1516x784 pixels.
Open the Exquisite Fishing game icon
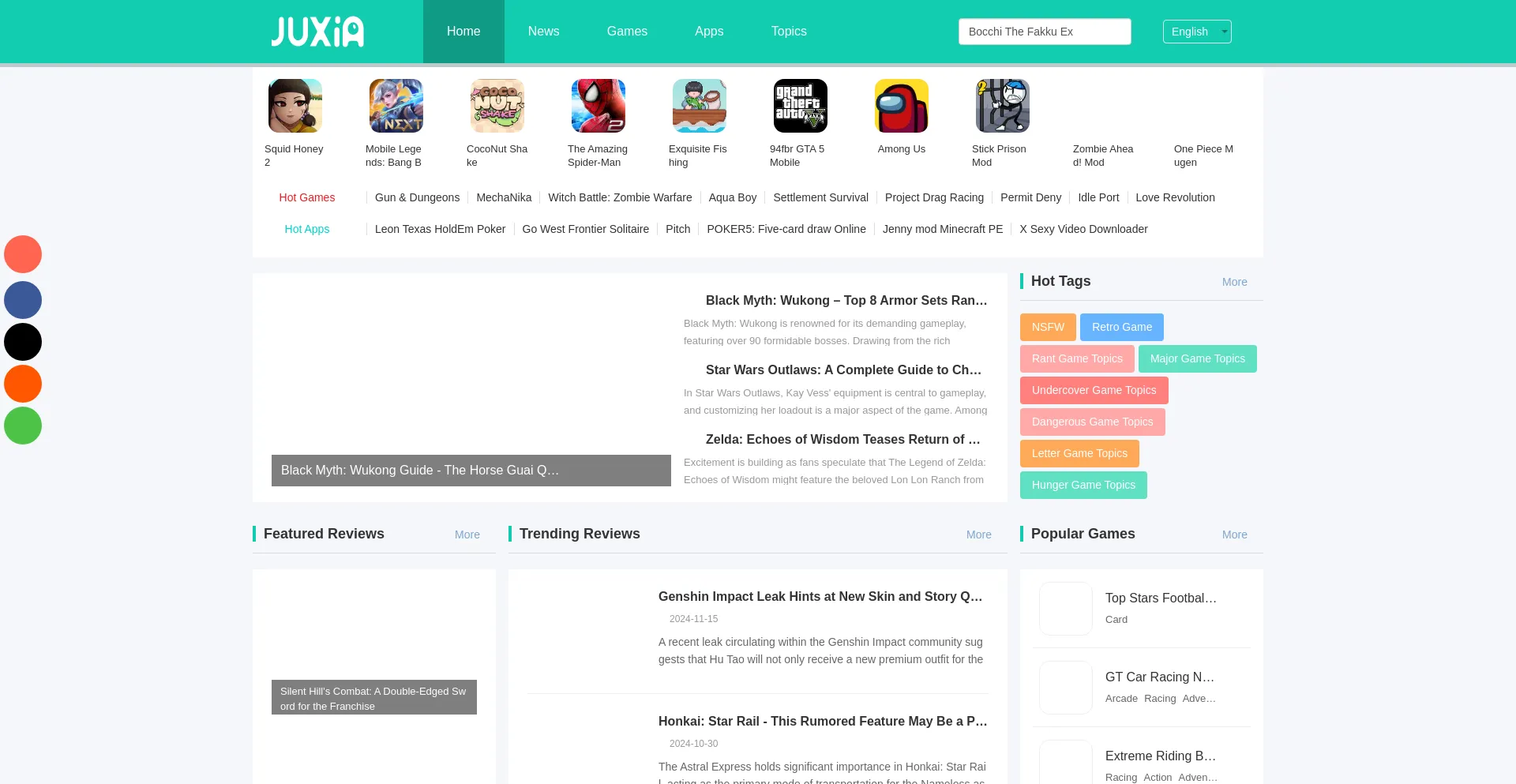[700, 106]
